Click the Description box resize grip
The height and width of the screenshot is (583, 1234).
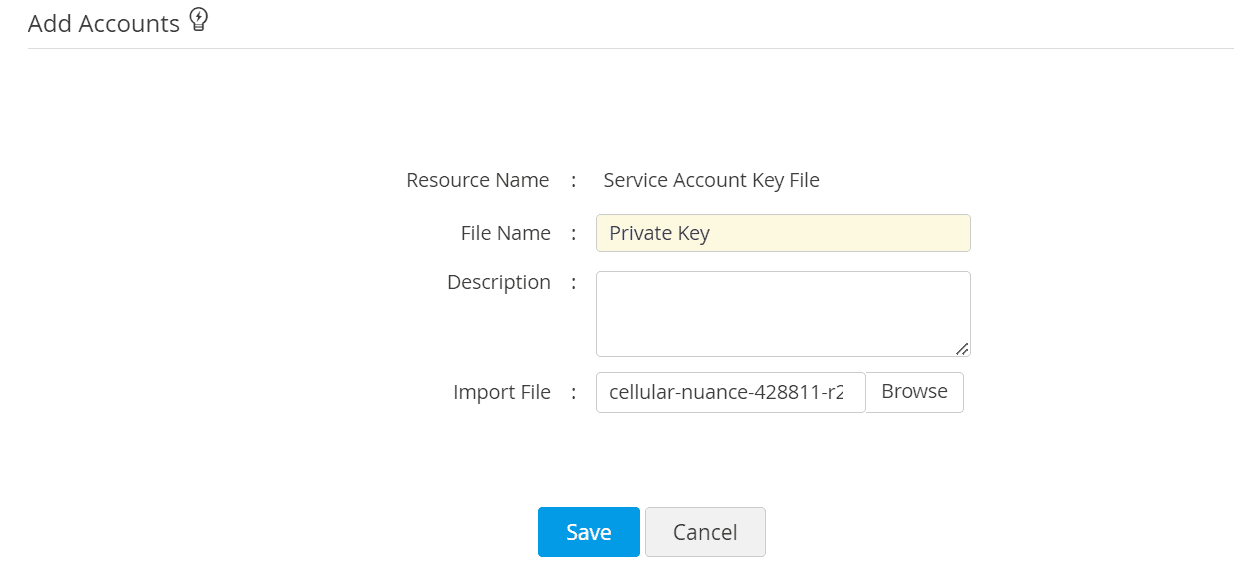[x=962, y=348]
